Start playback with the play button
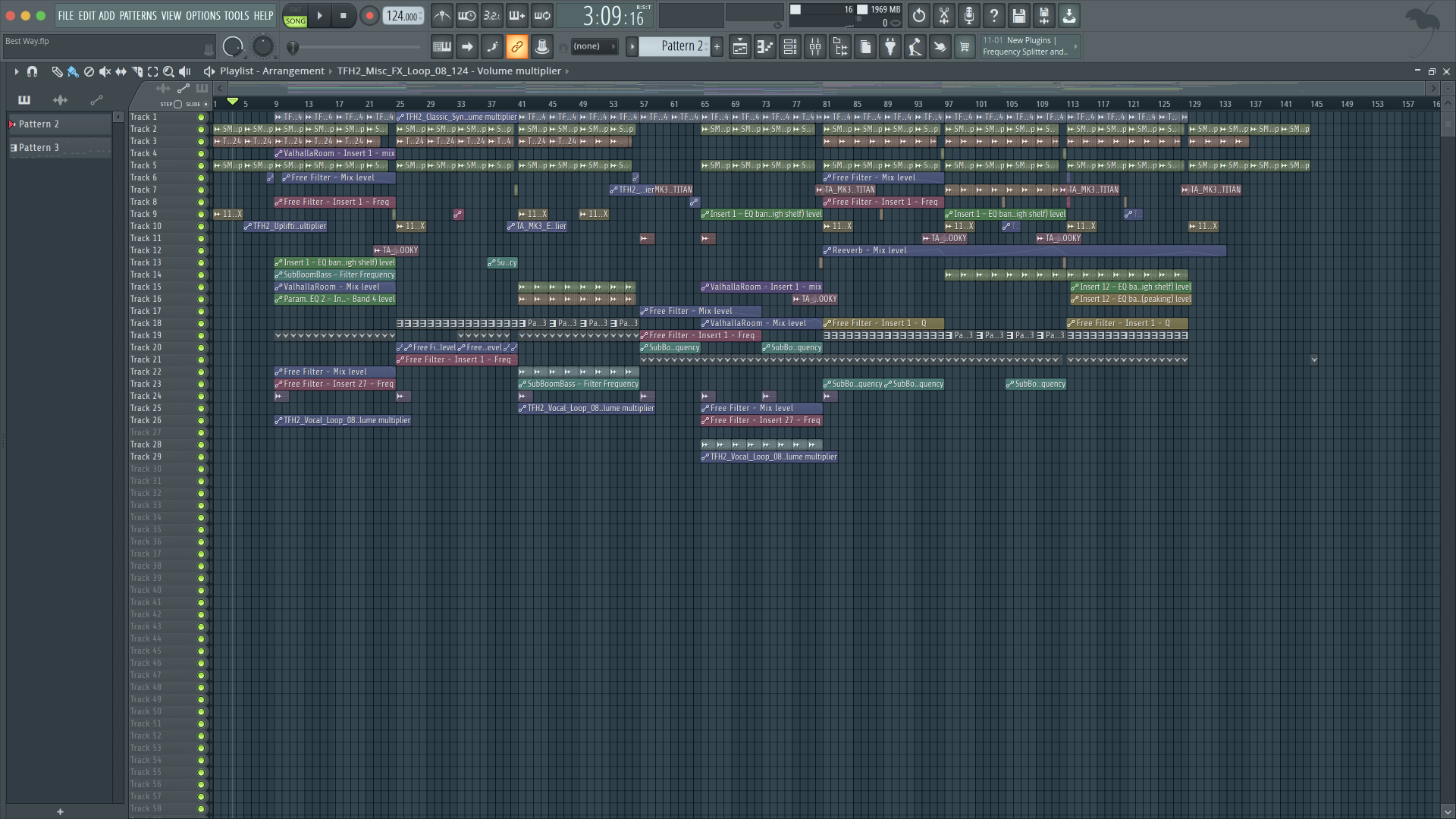 320,15
